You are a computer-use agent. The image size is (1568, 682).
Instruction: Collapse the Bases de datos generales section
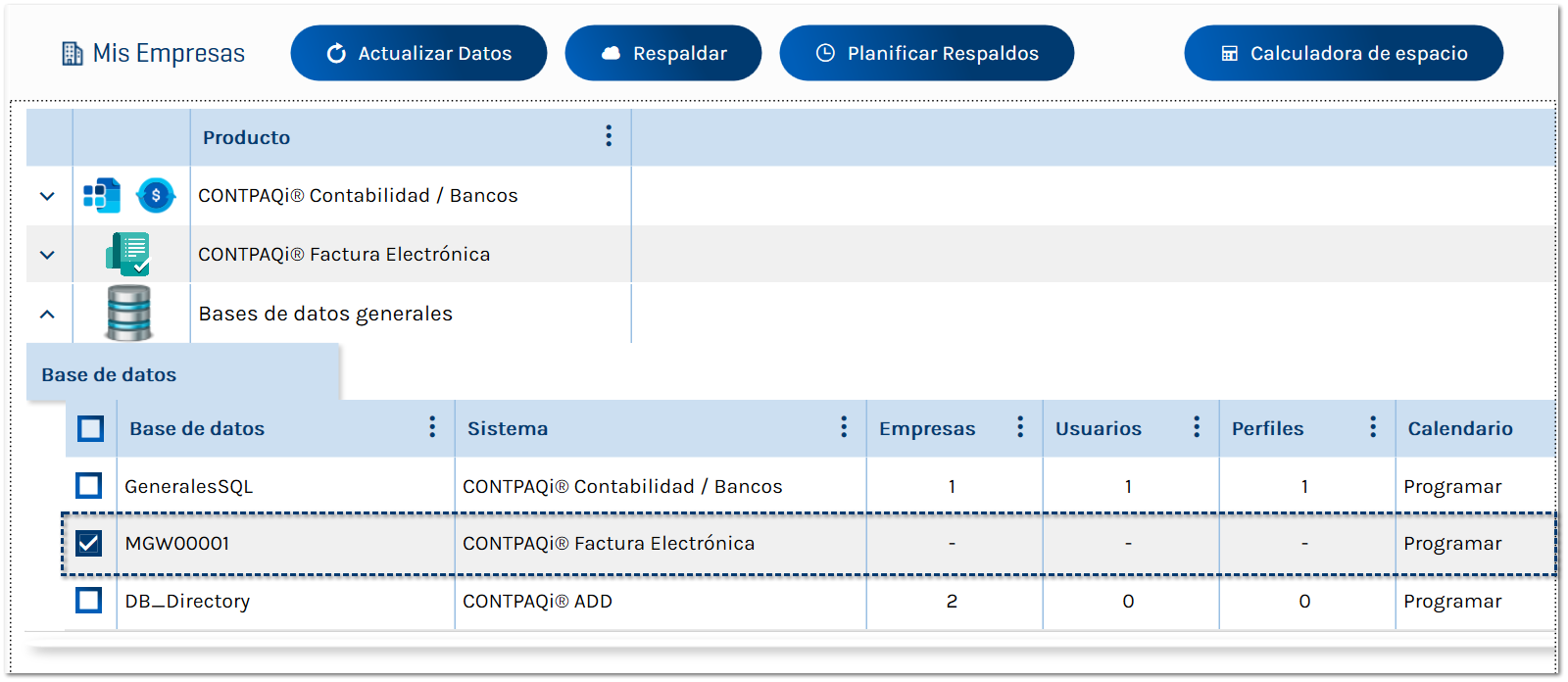click(47, 313)
